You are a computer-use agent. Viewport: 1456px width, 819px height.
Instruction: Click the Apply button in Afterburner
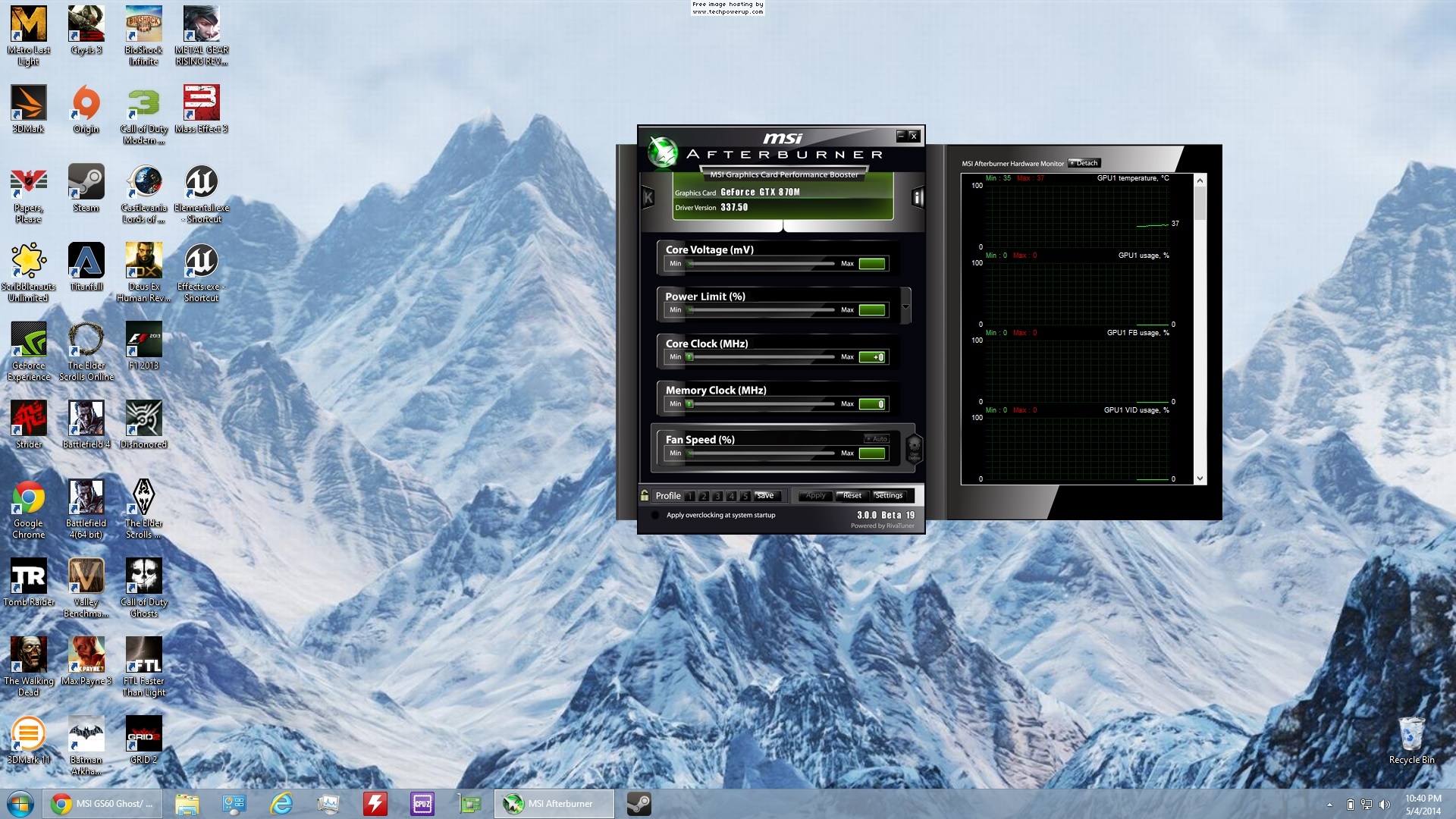click(x=815, y=496)
